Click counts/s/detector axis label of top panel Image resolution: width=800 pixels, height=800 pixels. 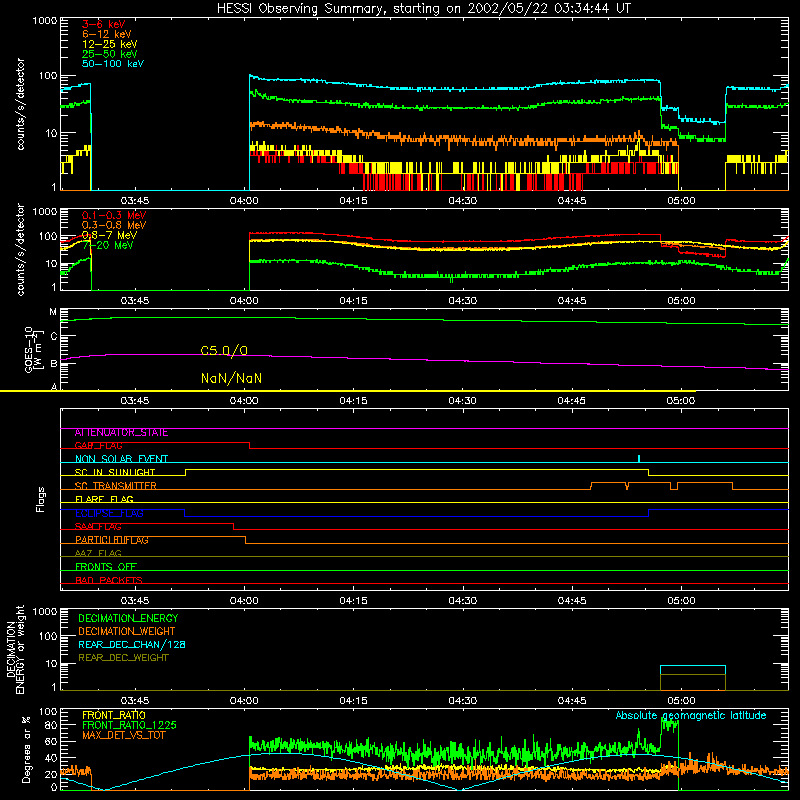20,104
